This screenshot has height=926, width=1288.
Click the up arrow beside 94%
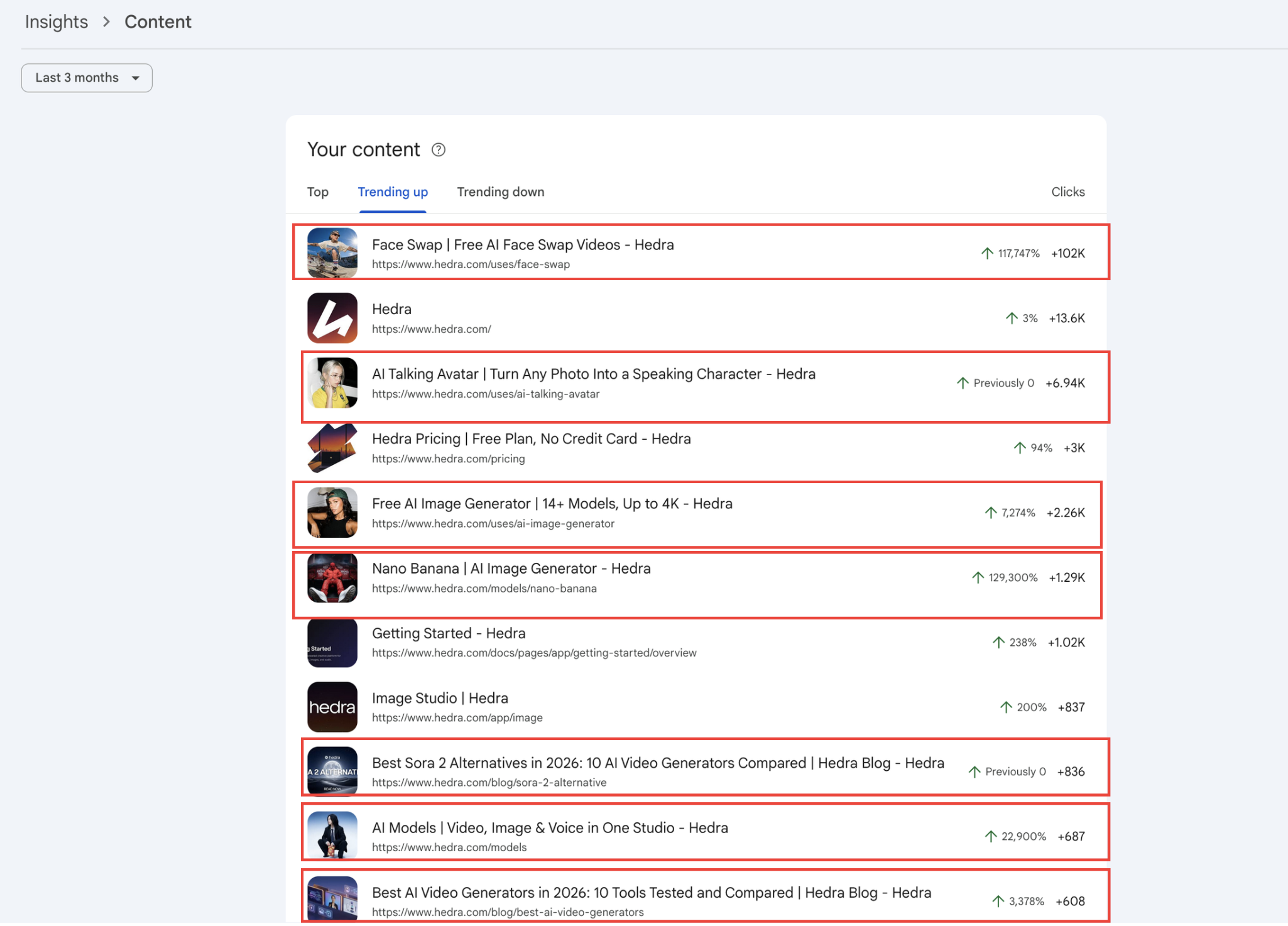pos(1020,448)
